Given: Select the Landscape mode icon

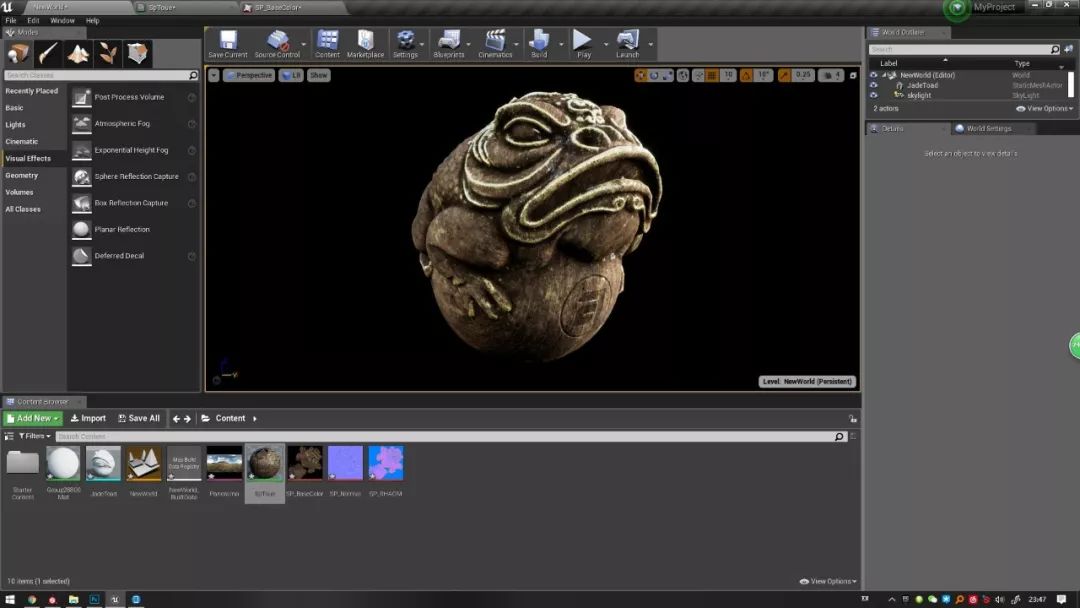Looking at the screenshot, I should (78, 54).
